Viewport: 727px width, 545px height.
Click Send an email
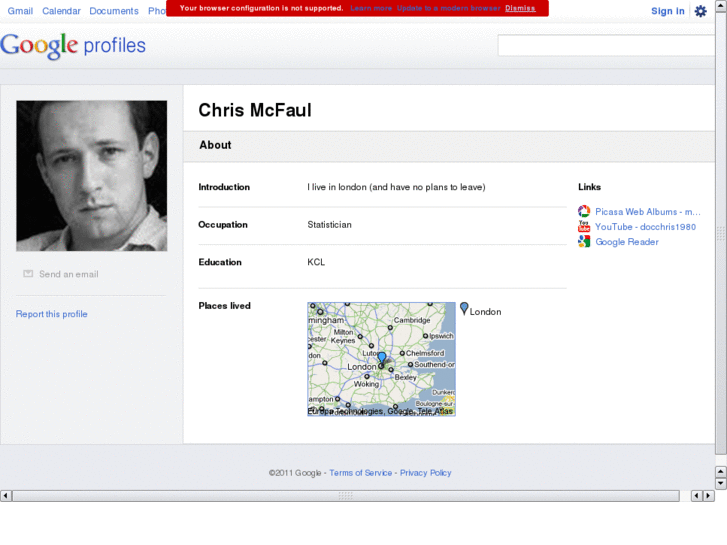[69, 274]
